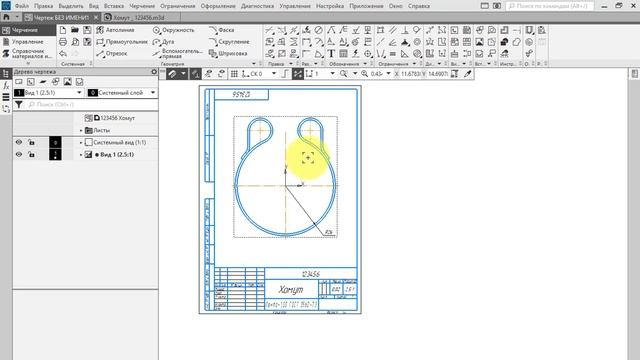The height and width of the screenshot is (360, 640).
Task: Select the Отрезок tool
Action: pyautogui.click(x=112, y=53)
